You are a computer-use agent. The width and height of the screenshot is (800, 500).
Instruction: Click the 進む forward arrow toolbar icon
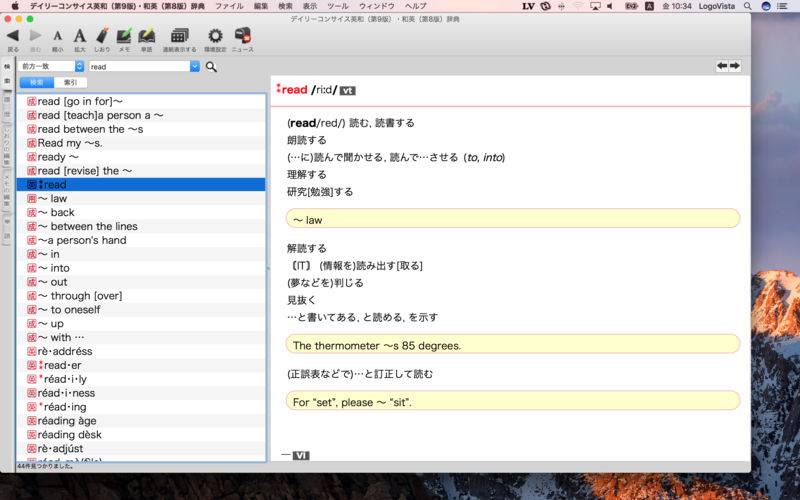[x=35, y=36]
